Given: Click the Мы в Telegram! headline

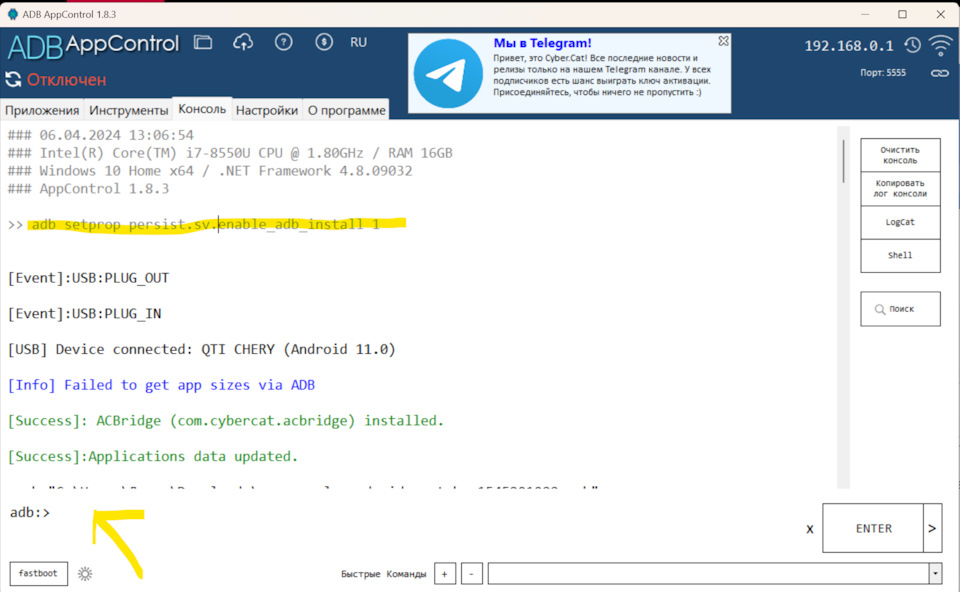Looking at the screenshot, I should tap(542, 43).
